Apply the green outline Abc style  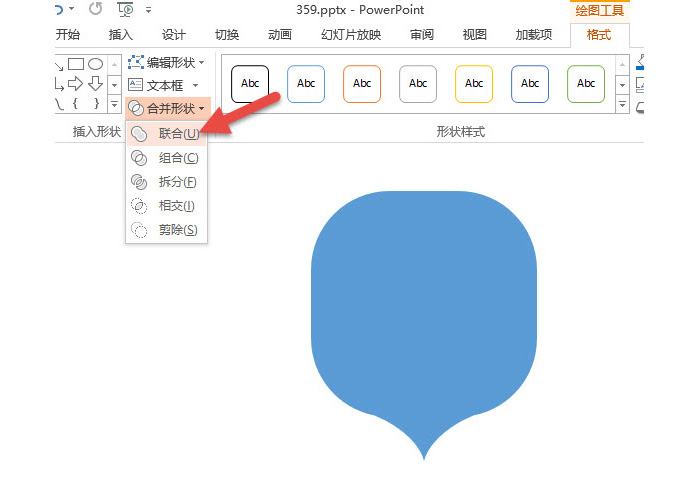pyautogui.click(x=586, y=84)
